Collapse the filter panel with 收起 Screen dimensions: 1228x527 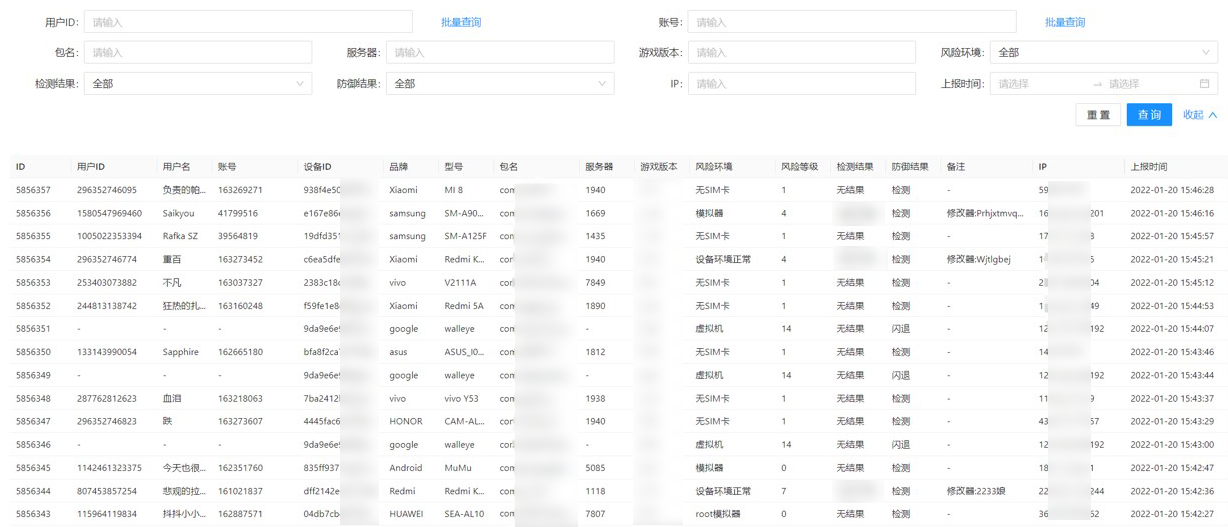[x=1199, y=115]
